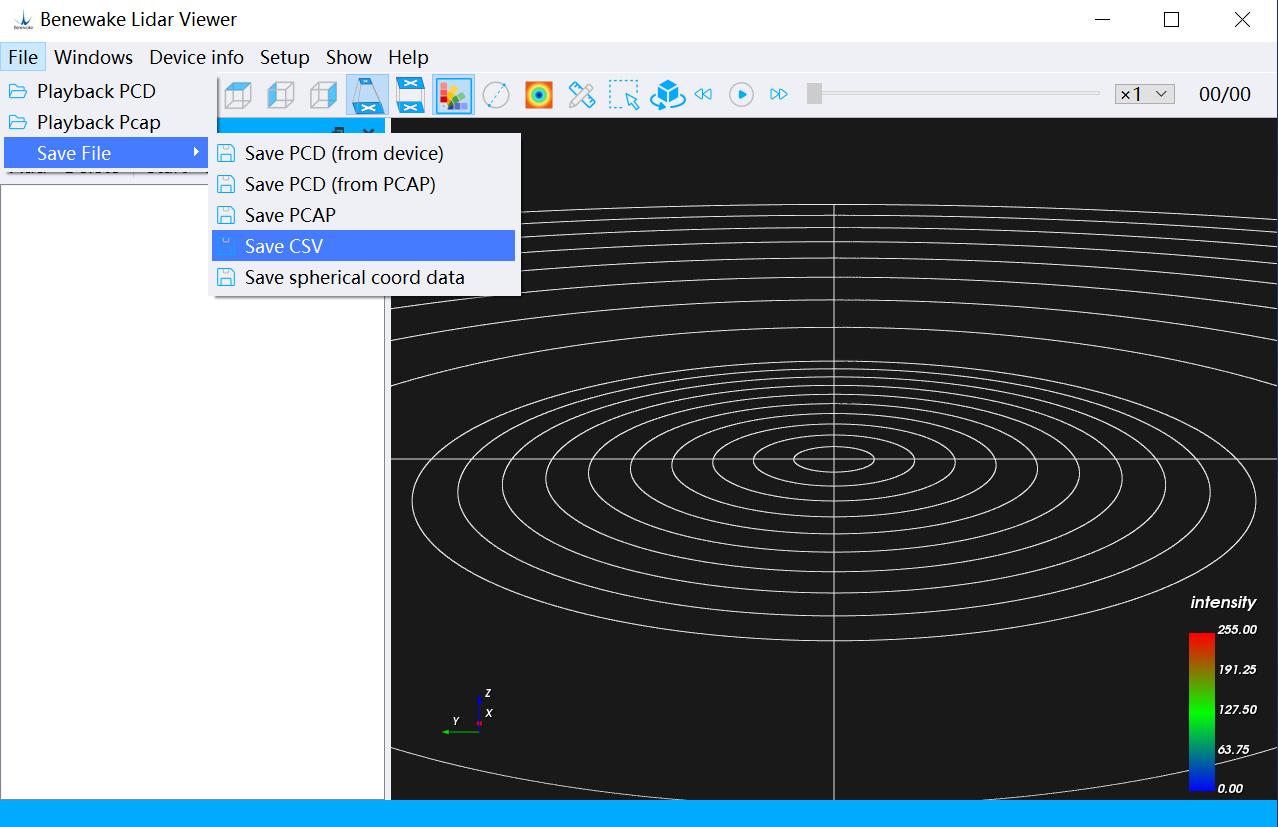This screenshot has height=827, width=1278.
Task: Open the rainbow heatmap color icon
Action: coord(539,95)
